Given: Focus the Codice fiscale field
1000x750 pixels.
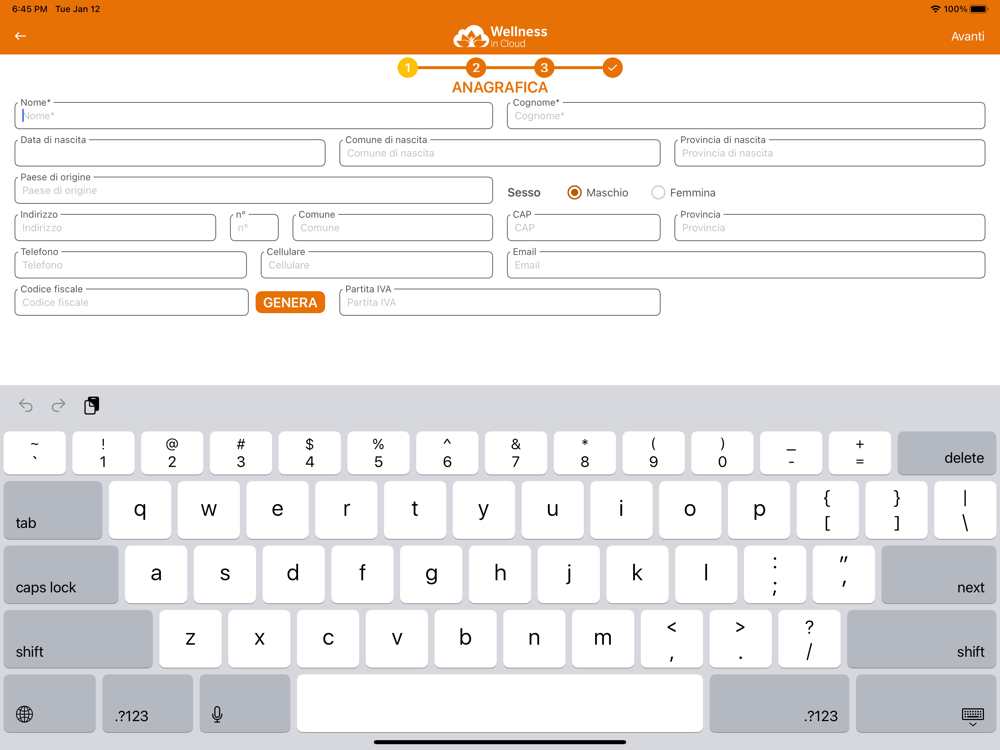Looking at the screenshot, I should pos(131,302).
